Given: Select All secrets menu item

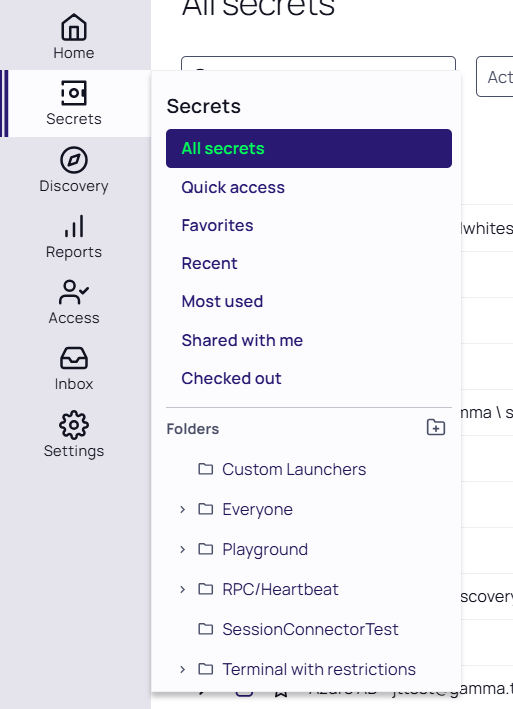Looking at the screenshot, I should (309, 148).
